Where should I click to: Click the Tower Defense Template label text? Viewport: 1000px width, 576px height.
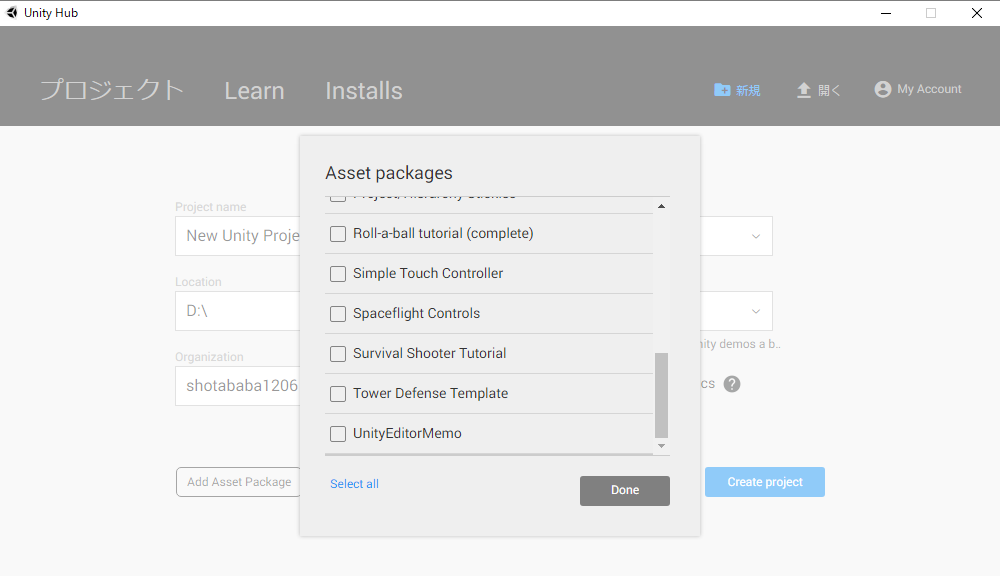pos(430,394)
